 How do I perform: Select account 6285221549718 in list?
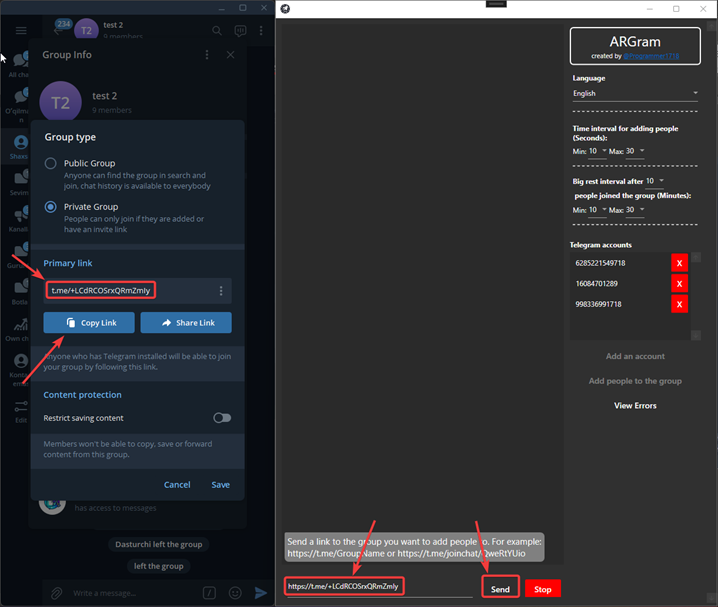[600, 263]
